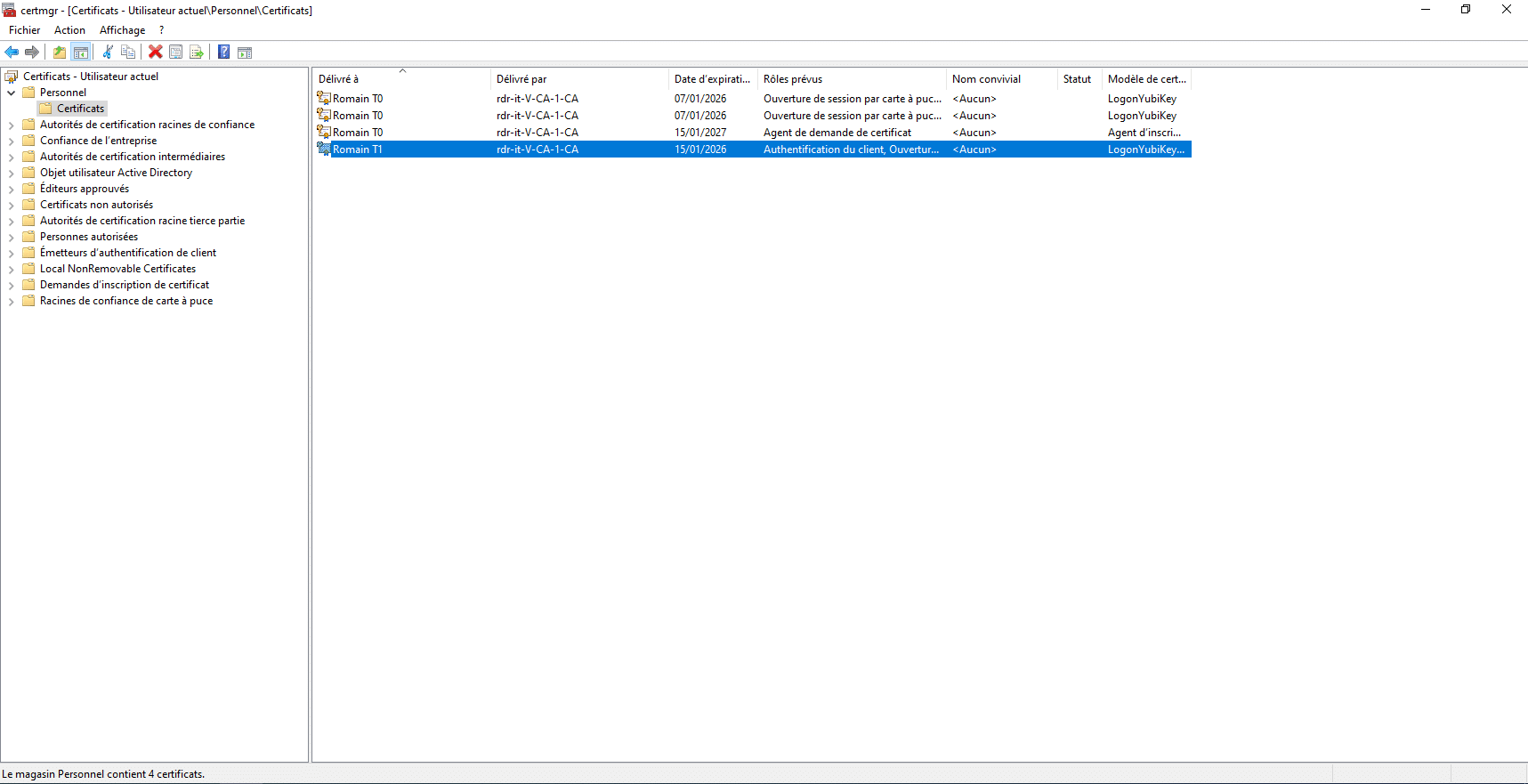
Task: Click the Up one level folder icon
Action: [x=60, y=53]
